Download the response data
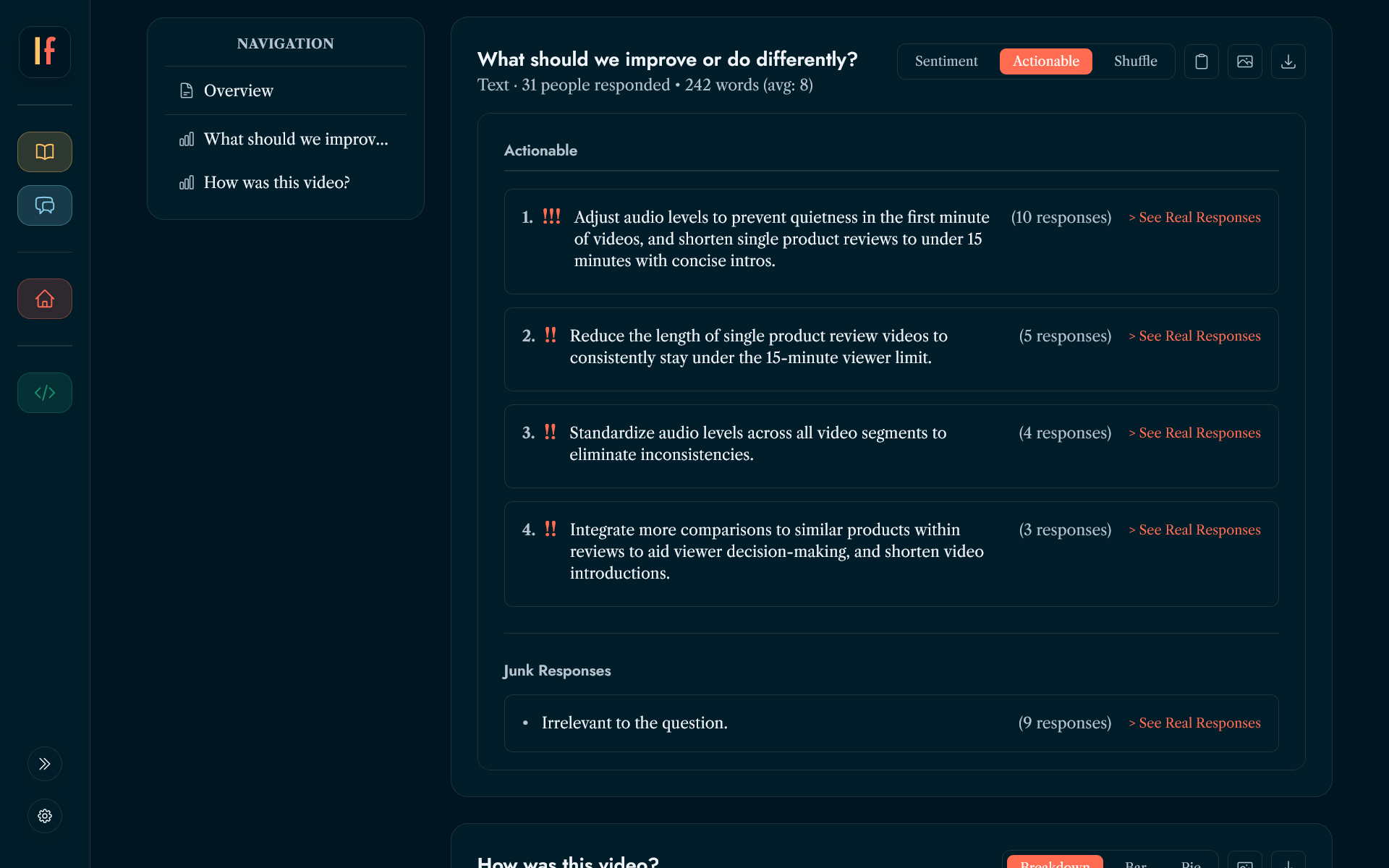Screen dimensions: 1389x868 pos(1288,61)
